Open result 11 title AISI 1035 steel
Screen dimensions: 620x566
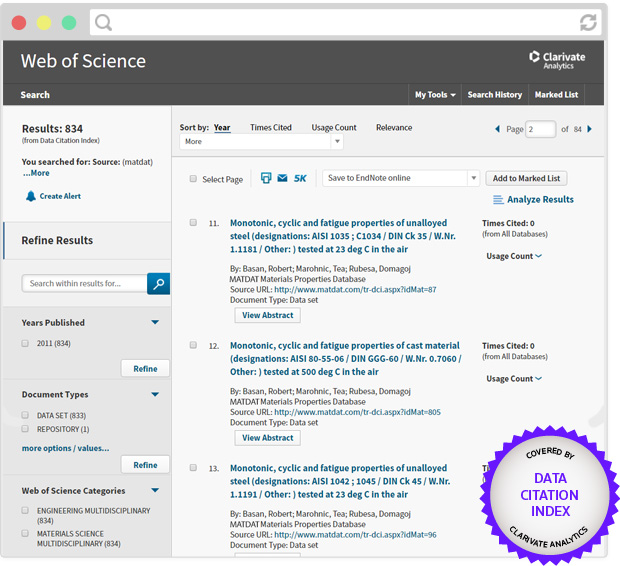click(x=343, y=236)
